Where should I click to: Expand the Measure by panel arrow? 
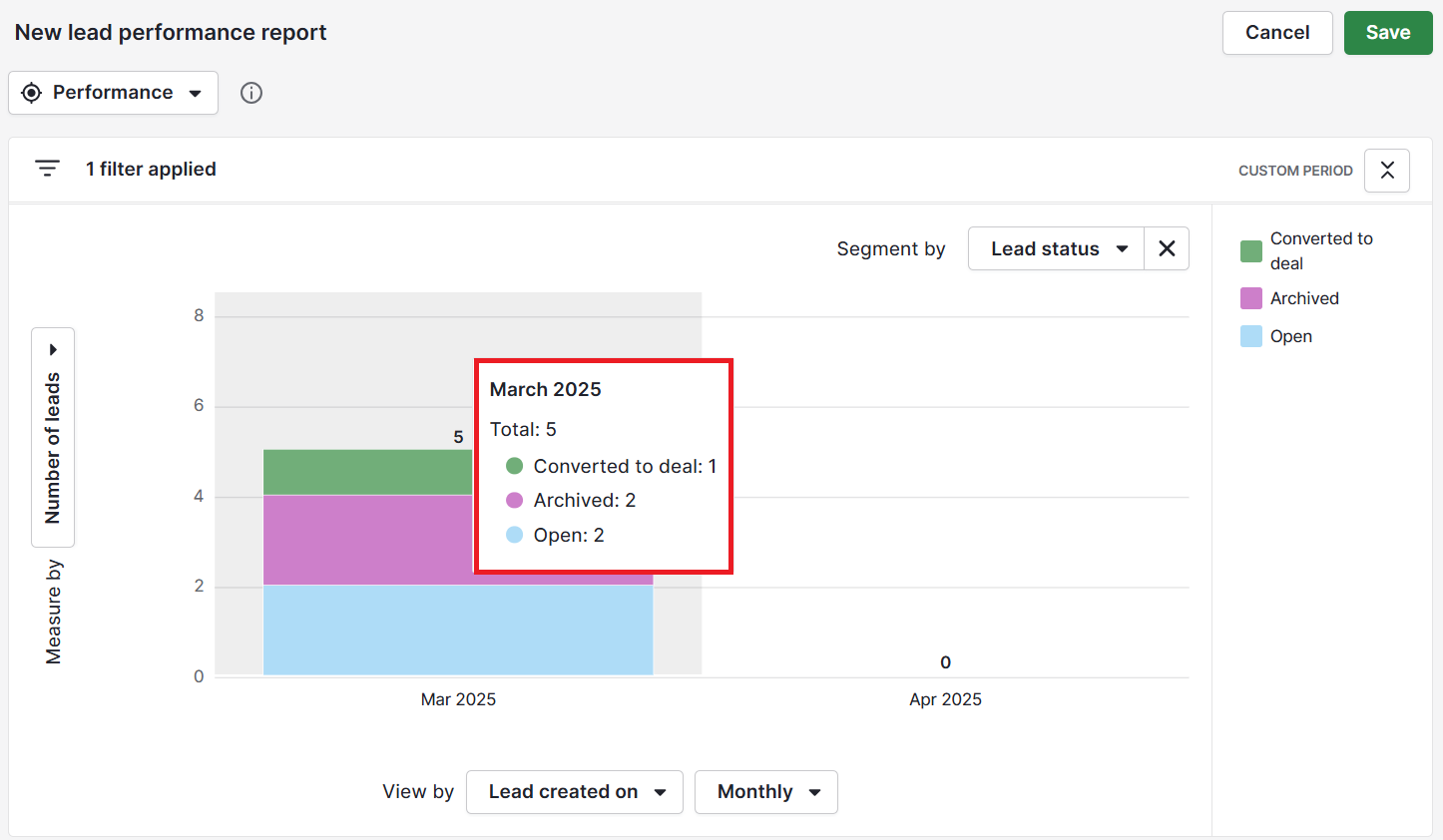pos(53,348)
